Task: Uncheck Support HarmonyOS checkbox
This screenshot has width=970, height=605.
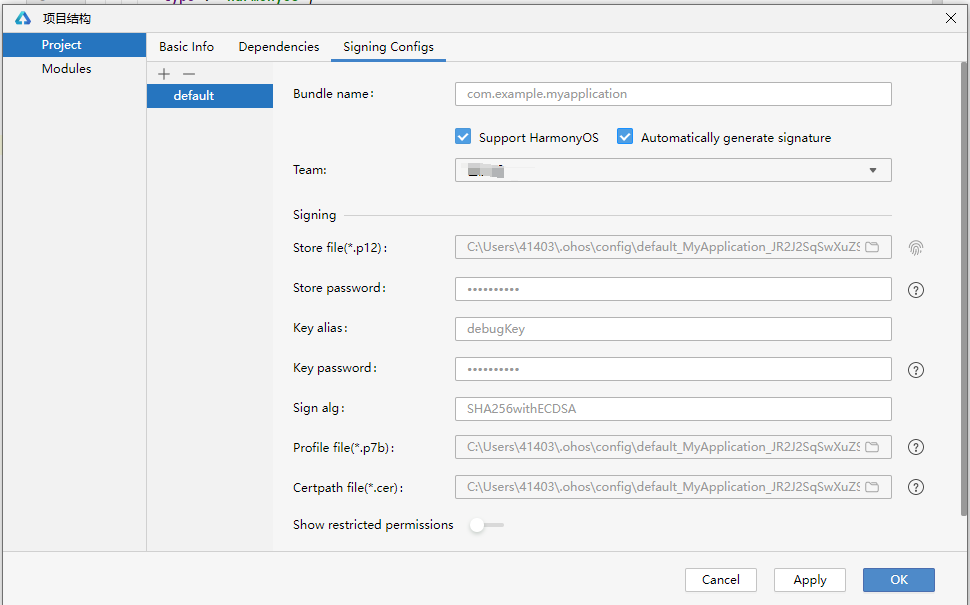Action: (463, 137)
